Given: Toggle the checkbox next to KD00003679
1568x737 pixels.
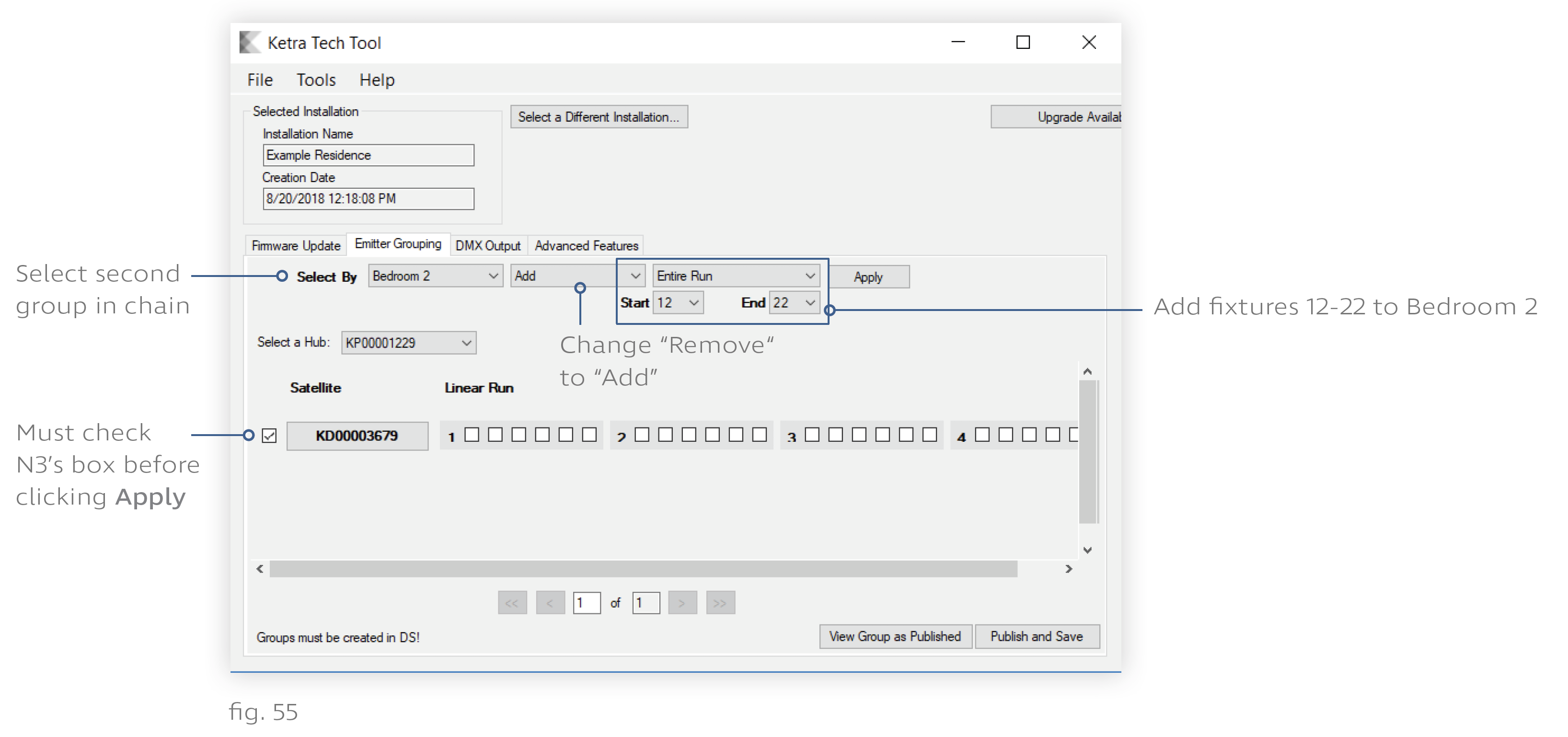Looking at the screenshot, I should pos(269,436).
